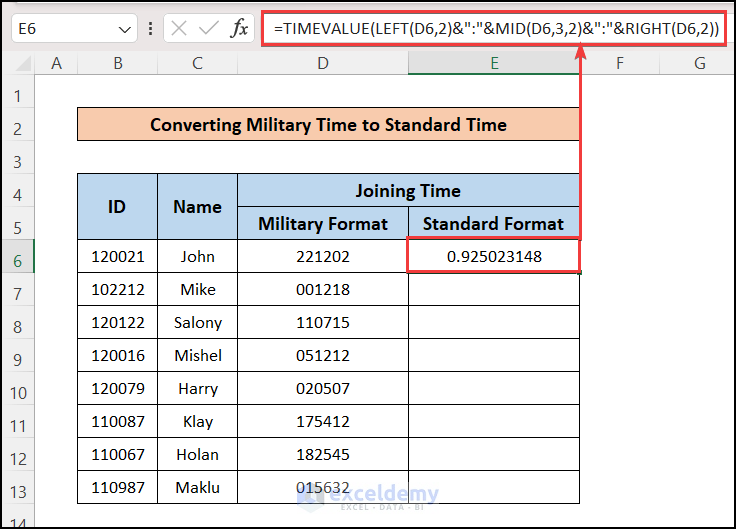The width and height of the screenshot is (736, 529).
Task: Click the Insert Function fx icon
Action: pos(239,29)
